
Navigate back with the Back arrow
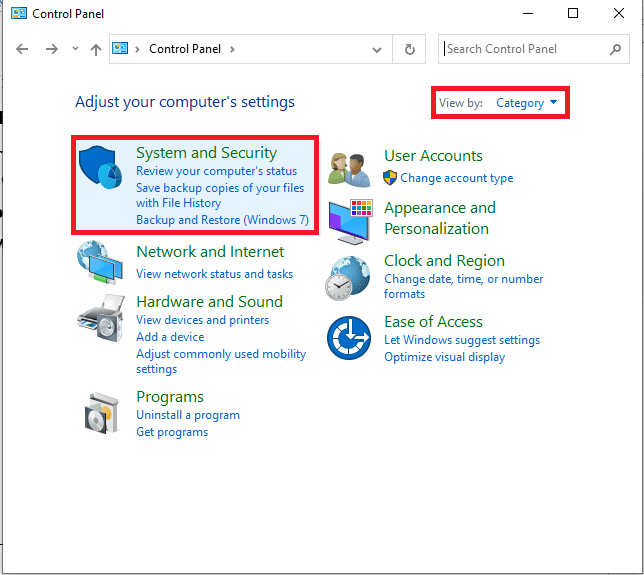[23, 49]
